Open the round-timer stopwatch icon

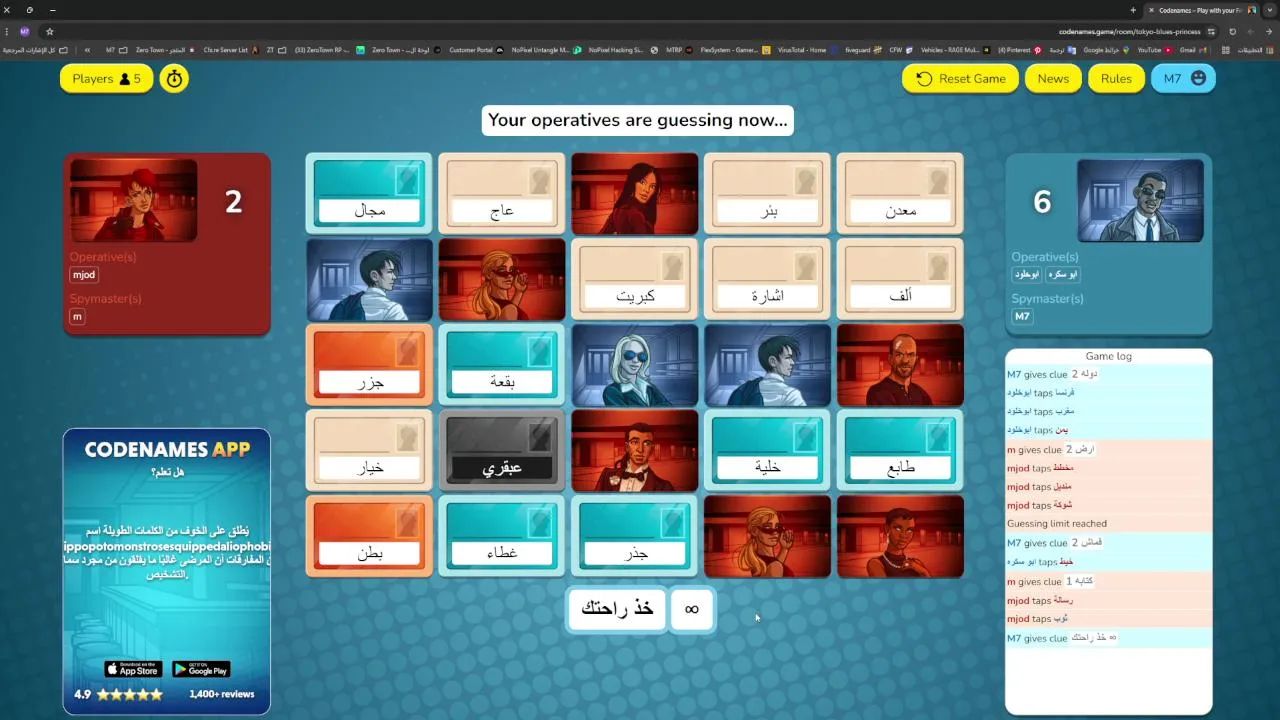(x=174, y=79)
